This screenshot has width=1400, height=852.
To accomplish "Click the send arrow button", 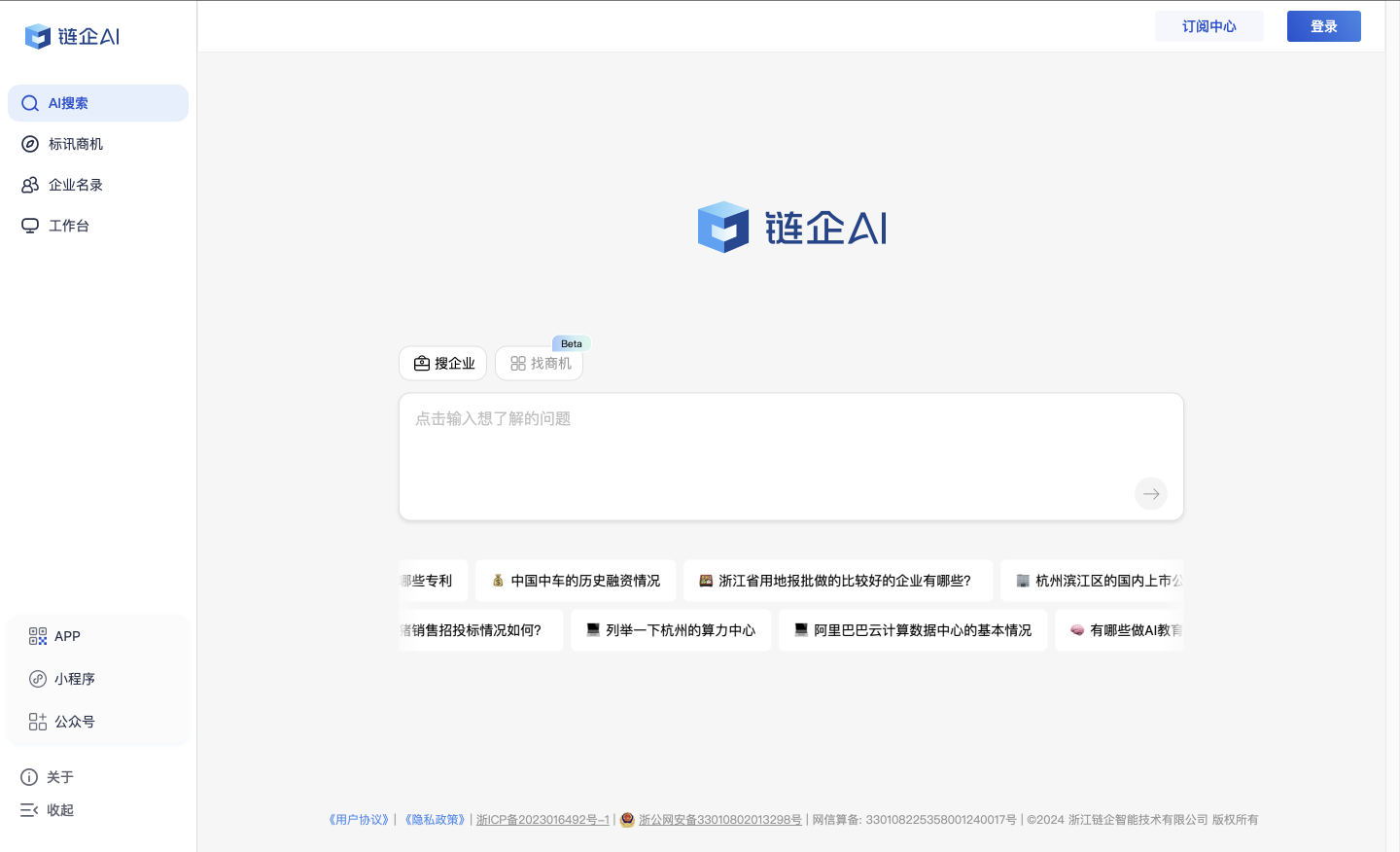I will (x=1151, y=494).
